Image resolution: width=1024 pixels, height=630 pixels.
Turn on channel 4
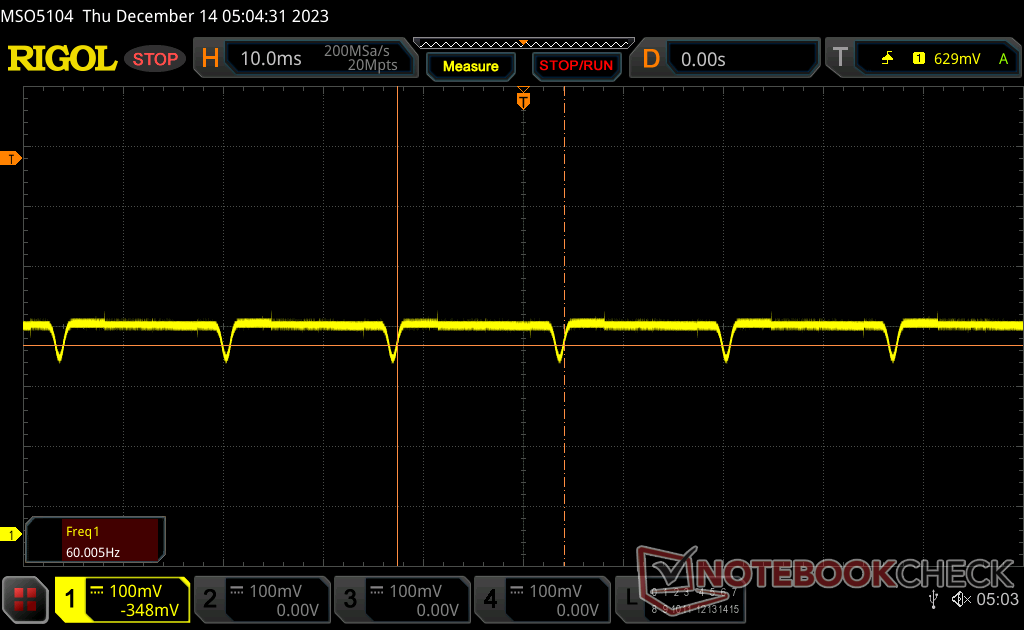541,599
